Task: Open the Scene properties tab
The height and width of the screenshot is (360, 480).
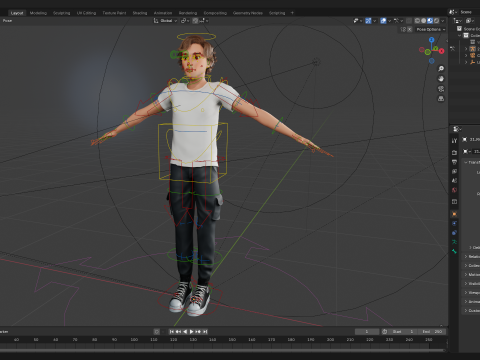Action: coord(454,180)
